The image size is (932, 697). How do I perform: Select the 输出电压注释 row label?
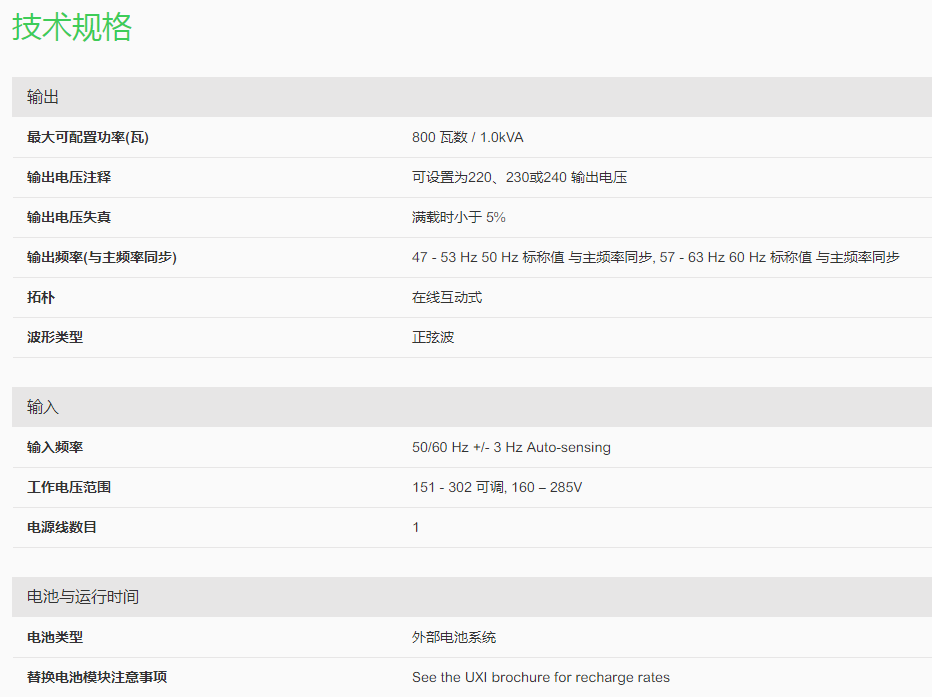pos(69,177)
